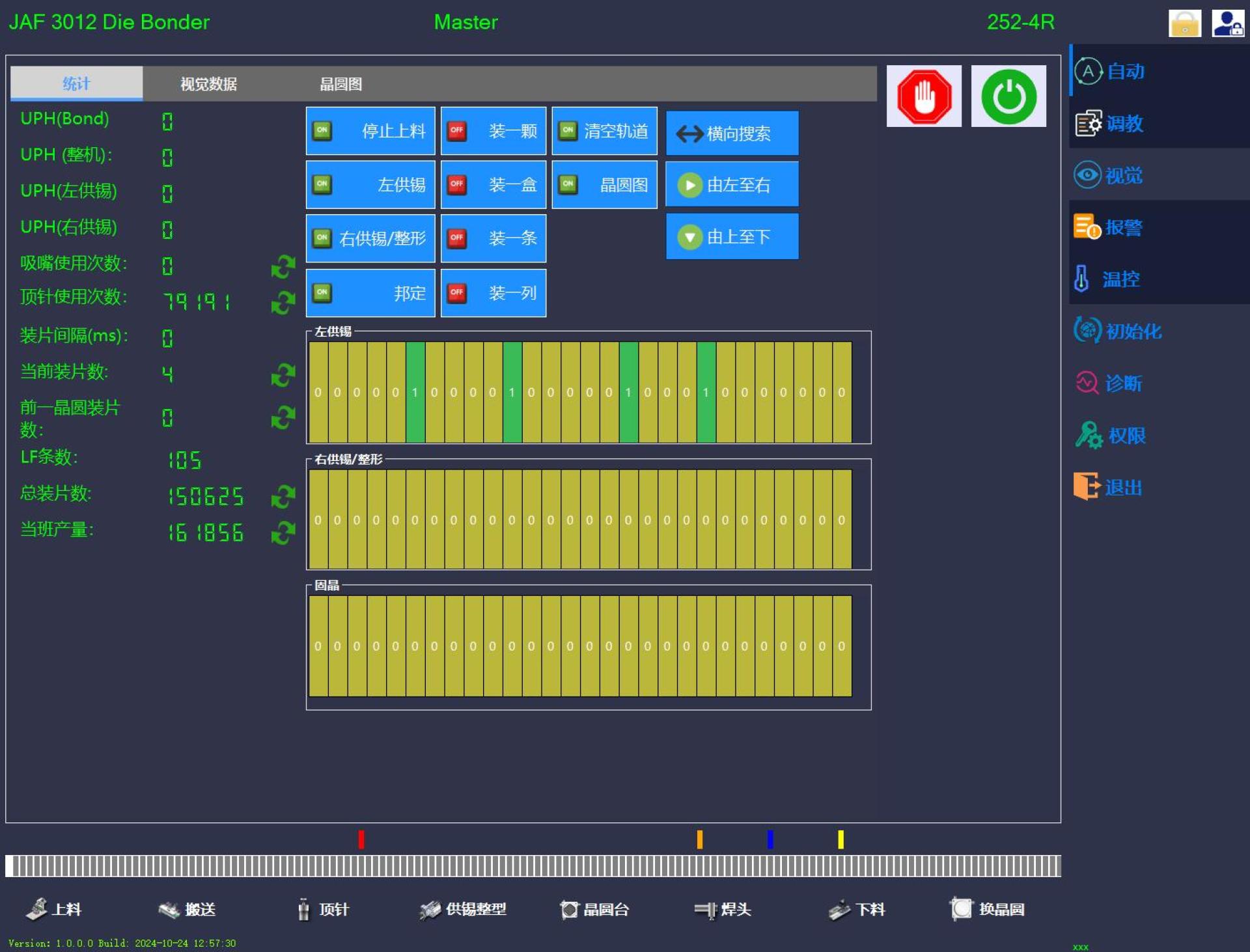Click the user account icon at top right
Image resolution: width=1250 pixels, height=952 pixels.
[x=1228, y=23]
